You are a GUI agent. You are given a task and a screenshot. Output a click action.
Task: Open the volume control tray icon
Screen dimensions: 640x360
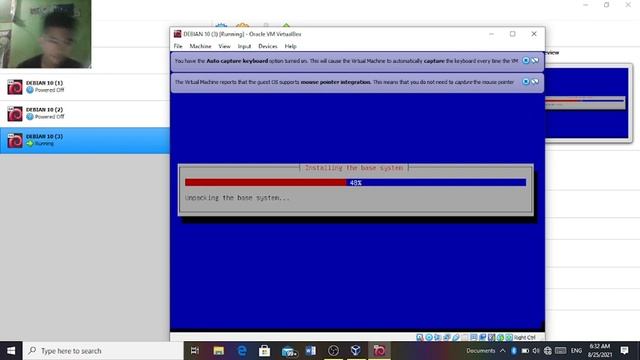[536, 351]
